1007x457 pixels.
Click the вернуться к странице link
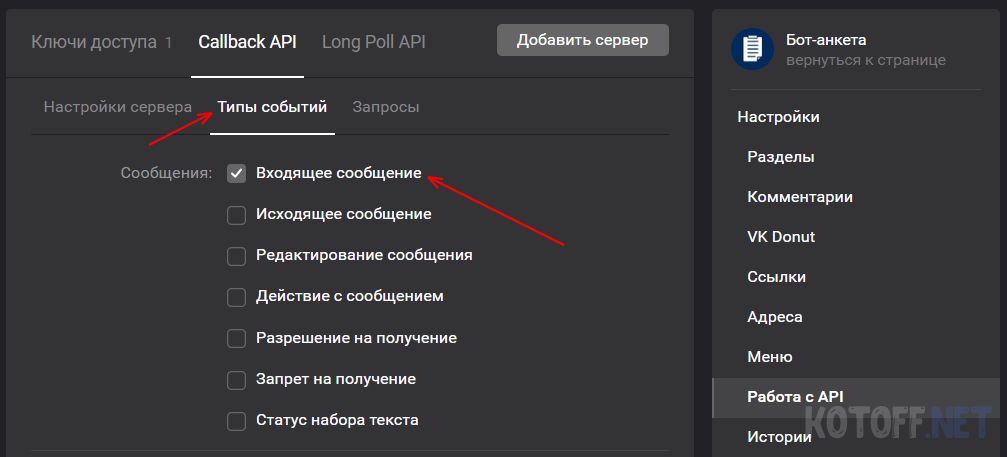coord(866,60)
